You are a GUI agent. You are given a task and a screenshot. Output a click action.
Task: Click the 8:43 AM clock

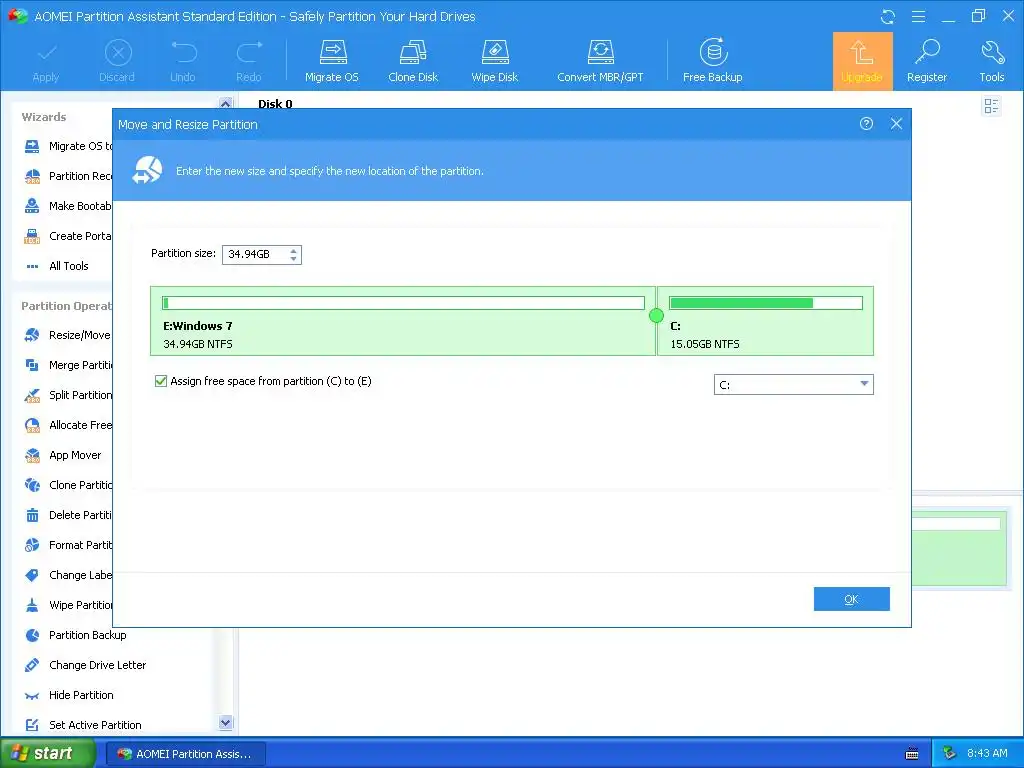point(987,754)
